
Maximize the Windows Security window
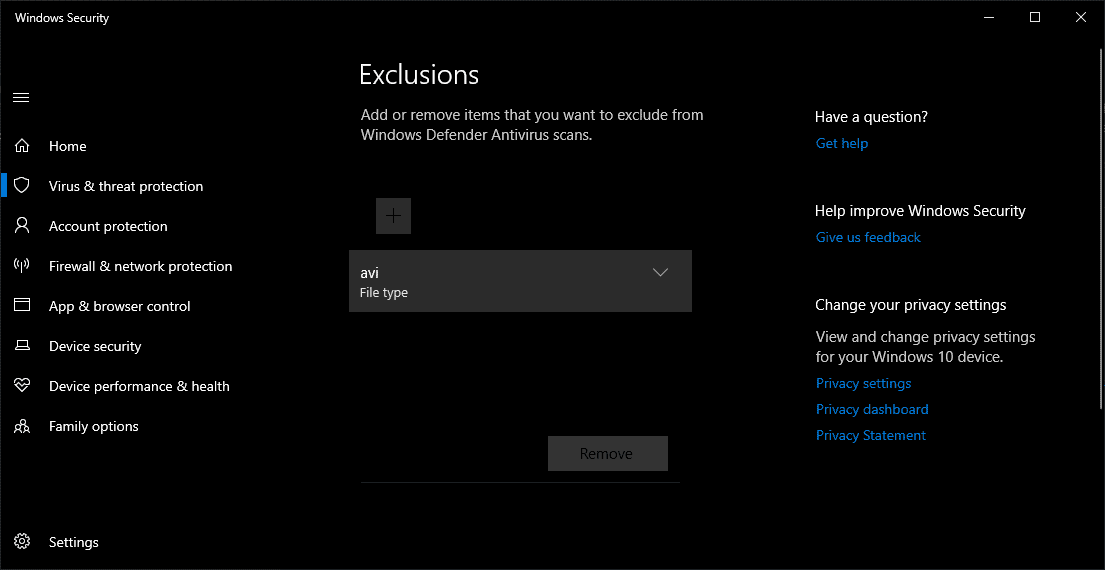[1035, 18]
